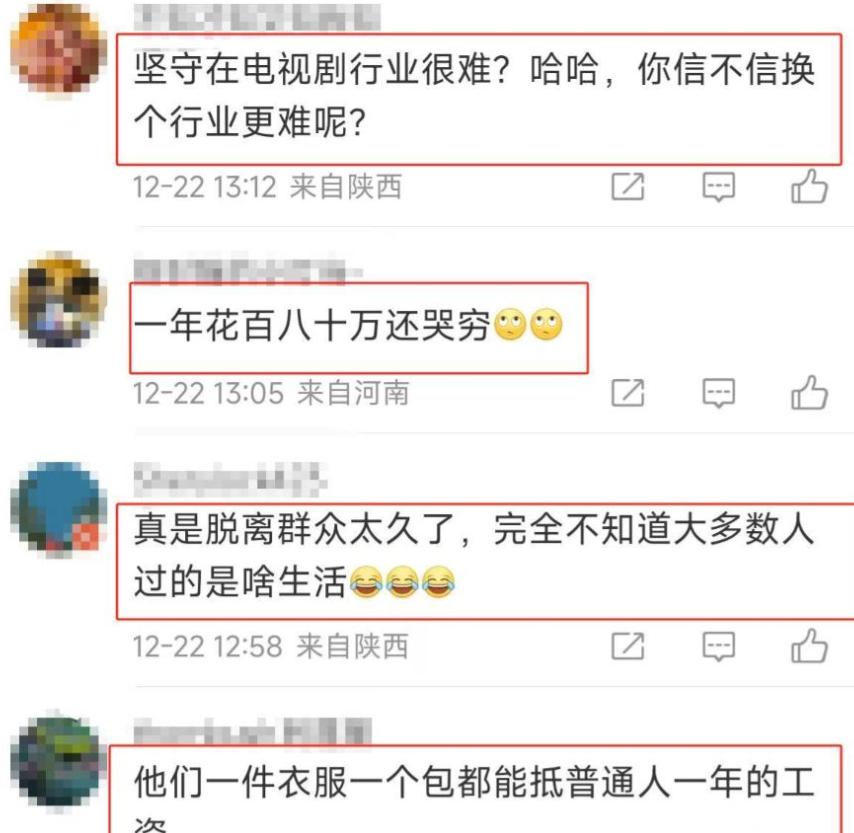The height and width of the screenshot is (833, 854).
Task: Open the second commenter's blurred username
Action: tap(247, 271)
